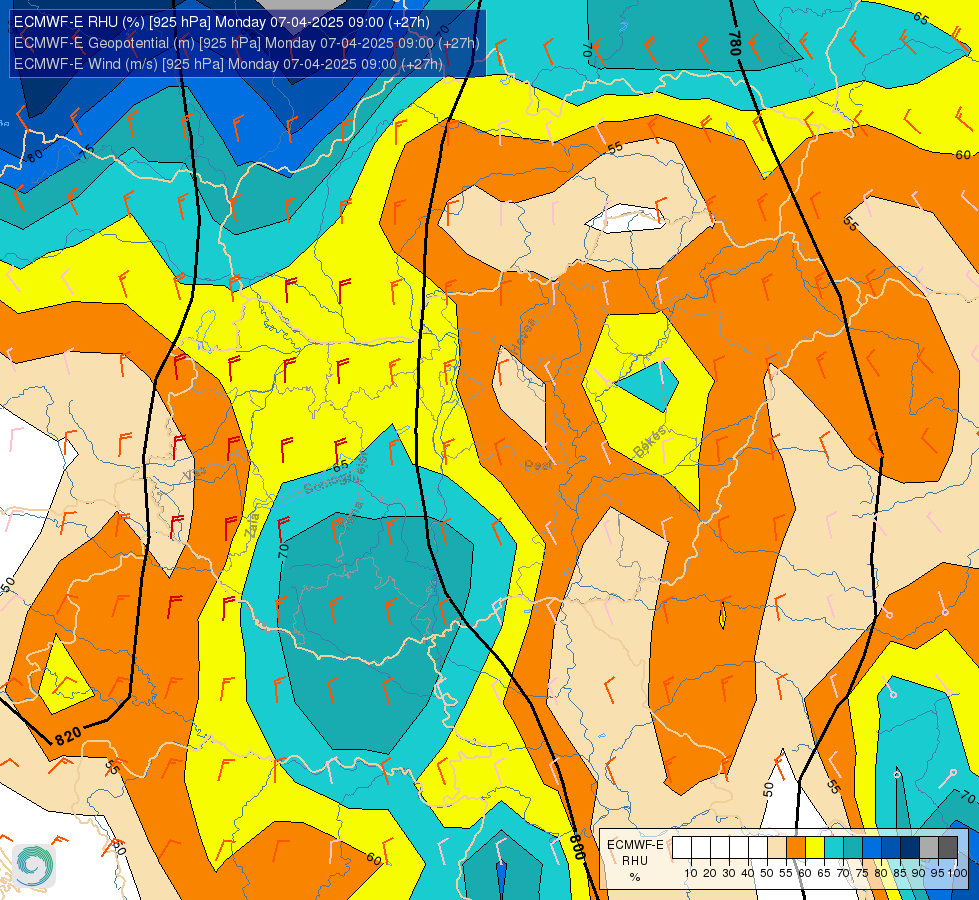Screen dimensions: 979x900
Task: Click the swirl logo icon at map corner
Action: (x=34, y=866)
